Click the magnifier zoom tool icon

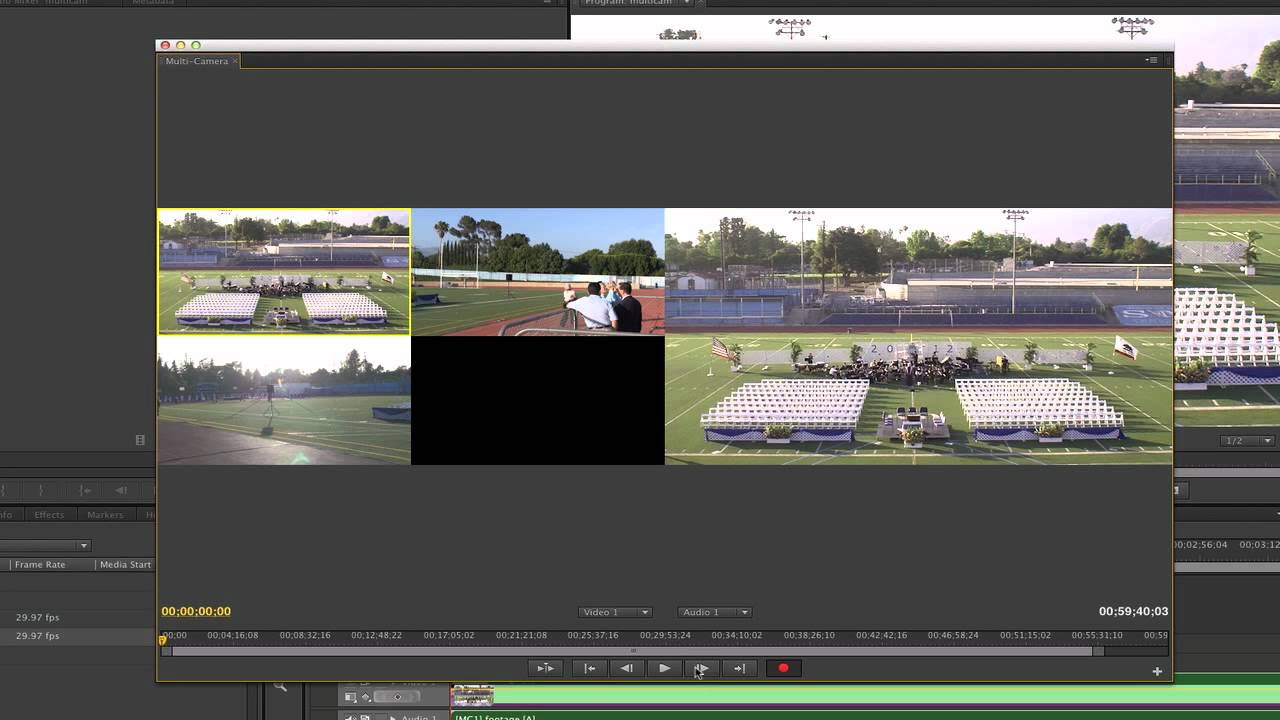281,686
